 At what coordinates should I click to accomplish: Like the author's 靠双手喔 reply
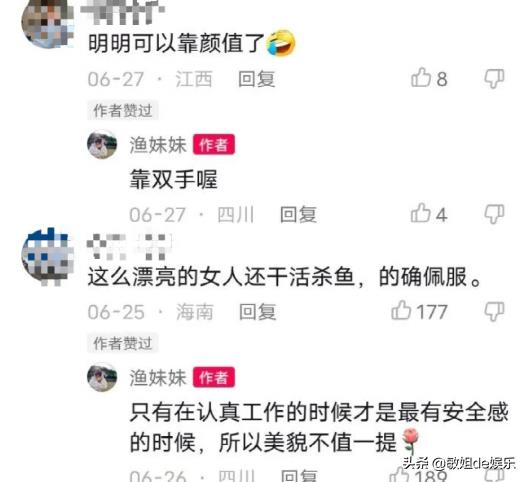[x=421, y=213]
